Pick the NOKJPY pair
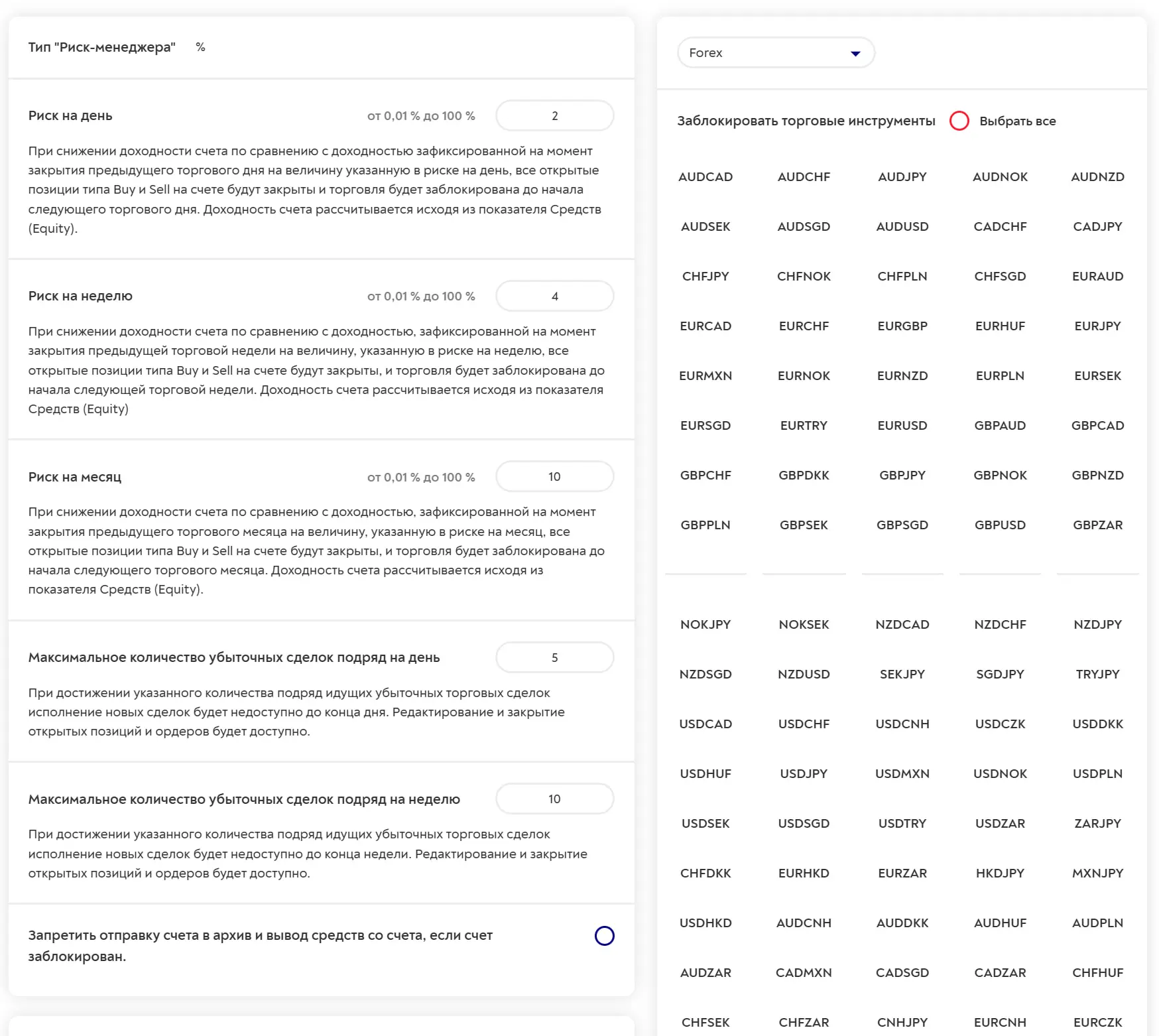Screen dimensions: 1159x1036 point(705,624)
